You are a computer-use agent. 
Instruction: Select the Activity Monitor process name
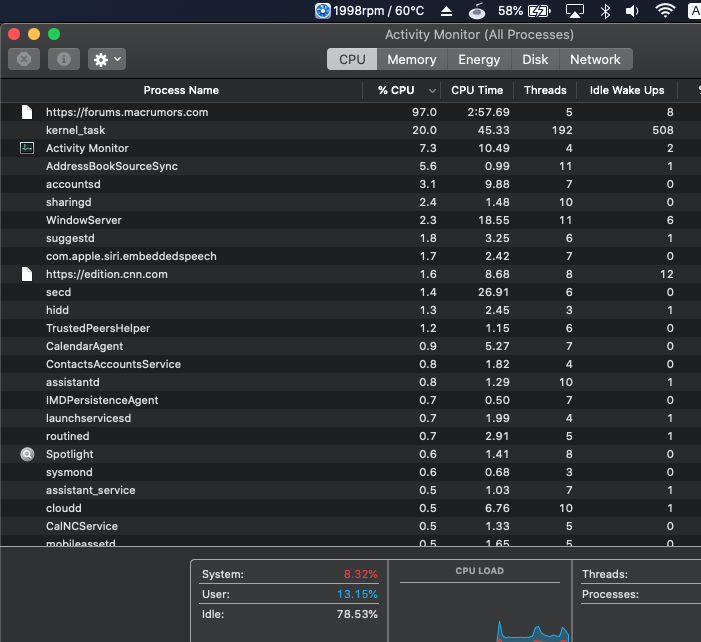(87, 148)
